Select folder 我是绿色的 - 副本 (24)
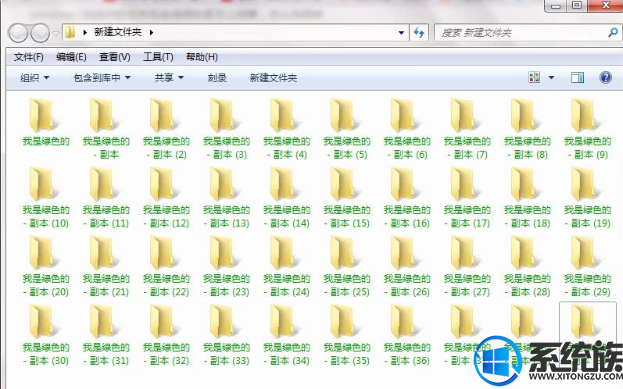The width and height of the screenshot is (623, 389). 286,266
